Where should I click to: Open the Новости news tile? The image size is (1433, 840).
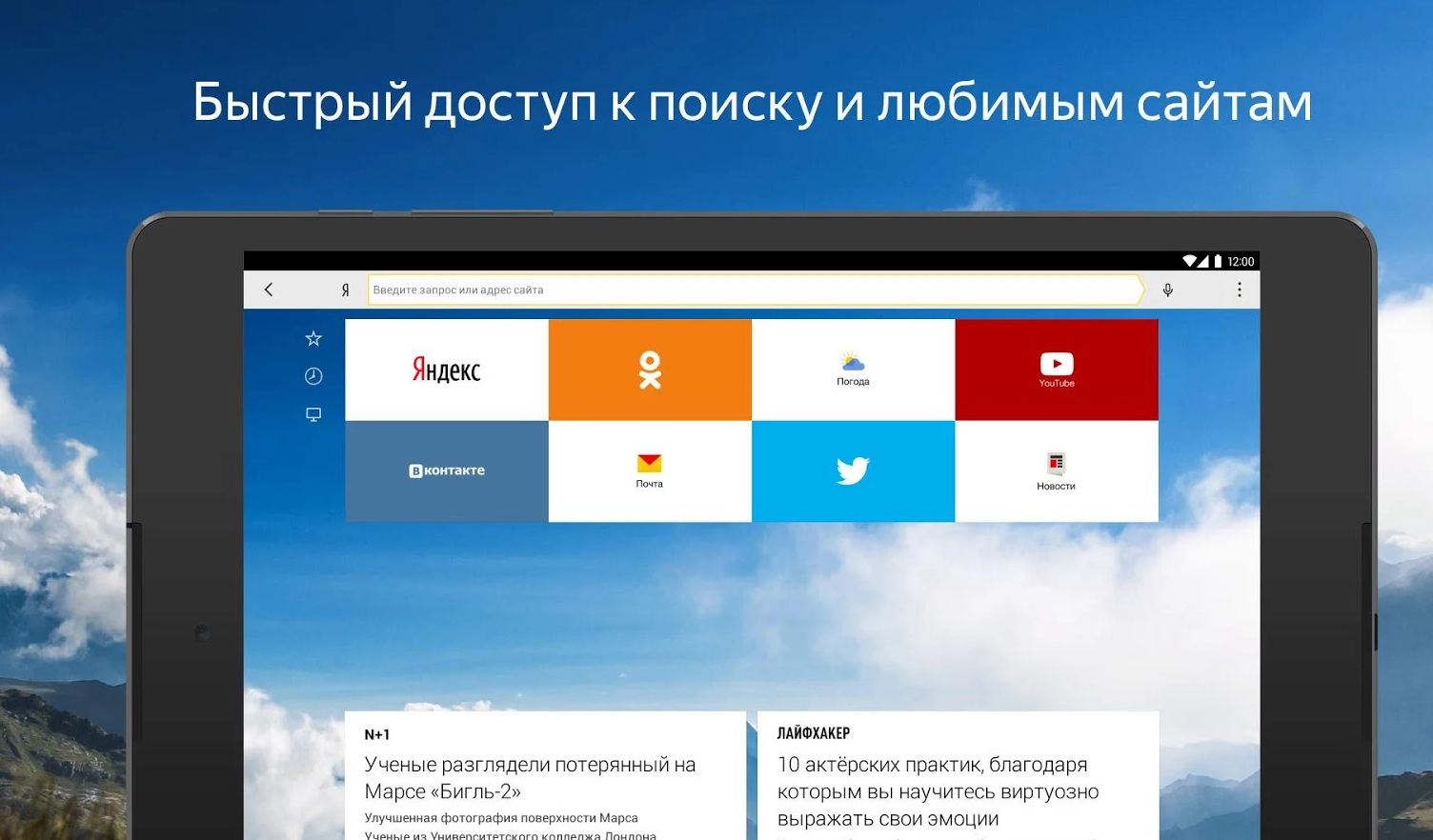(x=1057, y=470)
